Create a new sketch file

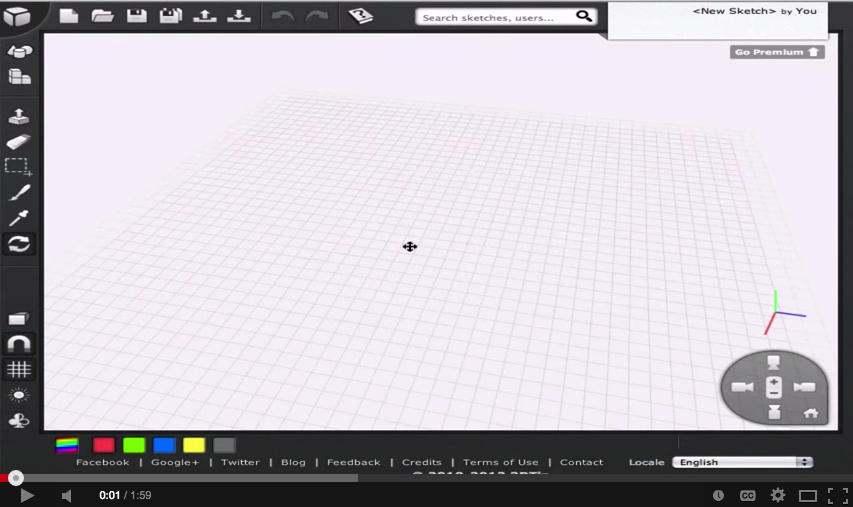click(x=69, y=16)
